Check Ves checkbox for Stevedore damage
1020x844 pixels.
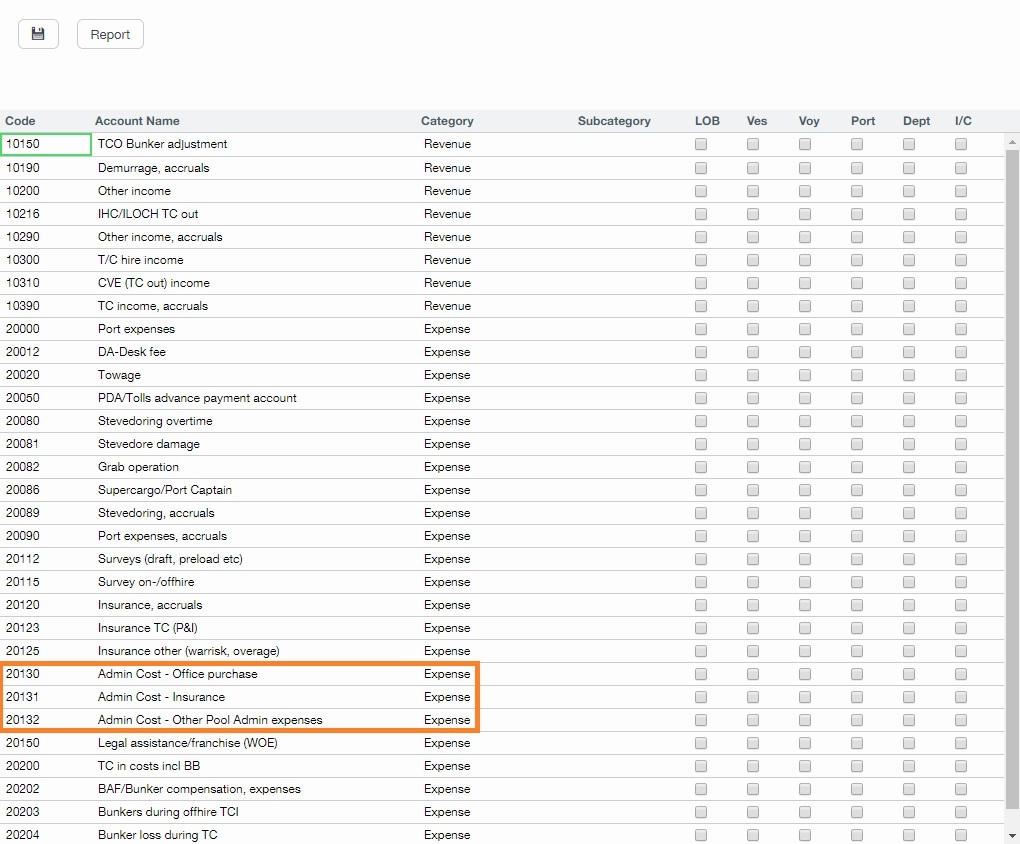[752, 444]
